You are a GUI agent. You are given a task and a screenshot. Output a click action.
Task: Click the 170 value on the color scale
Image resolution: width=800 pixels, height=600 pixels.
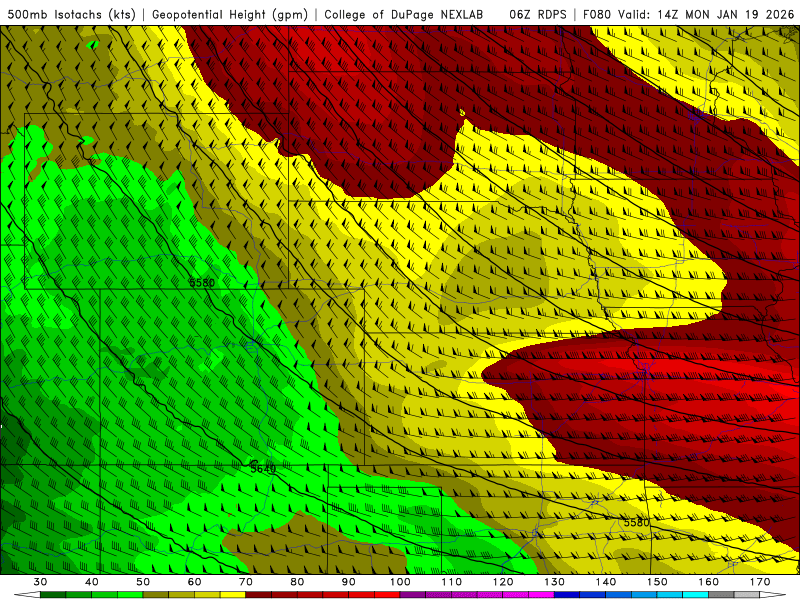tap(760, 582)
